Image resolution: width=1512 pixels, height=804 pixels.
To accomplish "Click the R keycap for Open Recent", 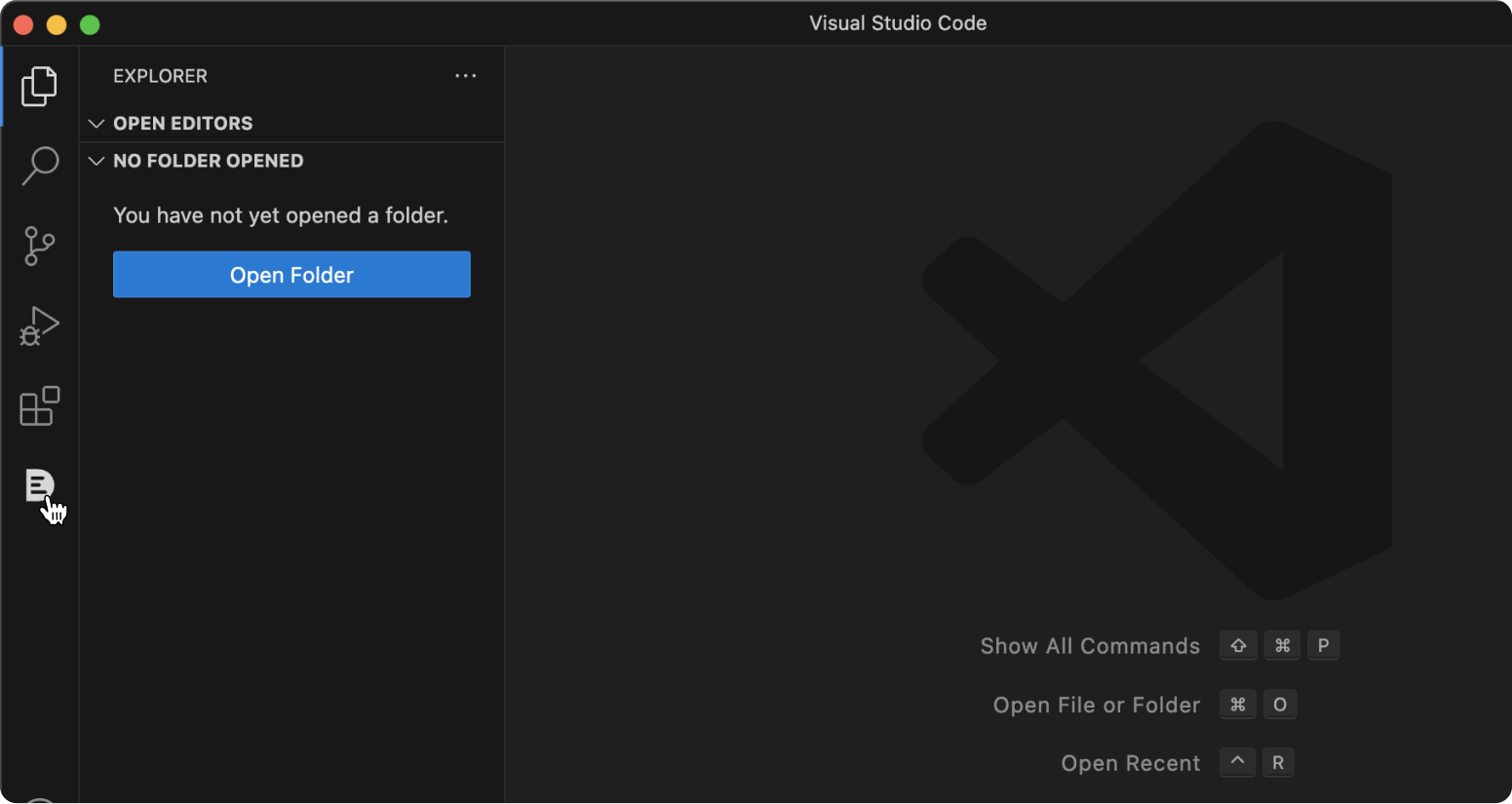I will (1278, 763).
